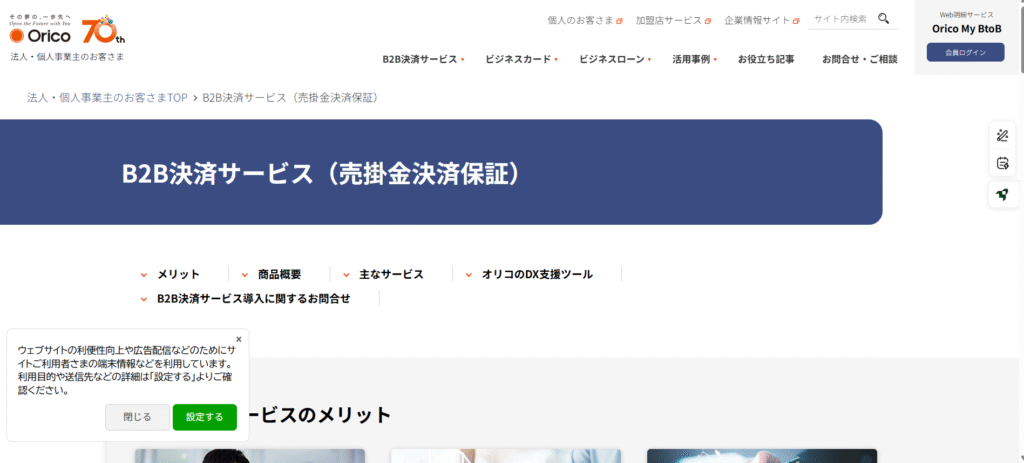Close cookie notice with X icon
1024x463 pixels.
point(238,339)
